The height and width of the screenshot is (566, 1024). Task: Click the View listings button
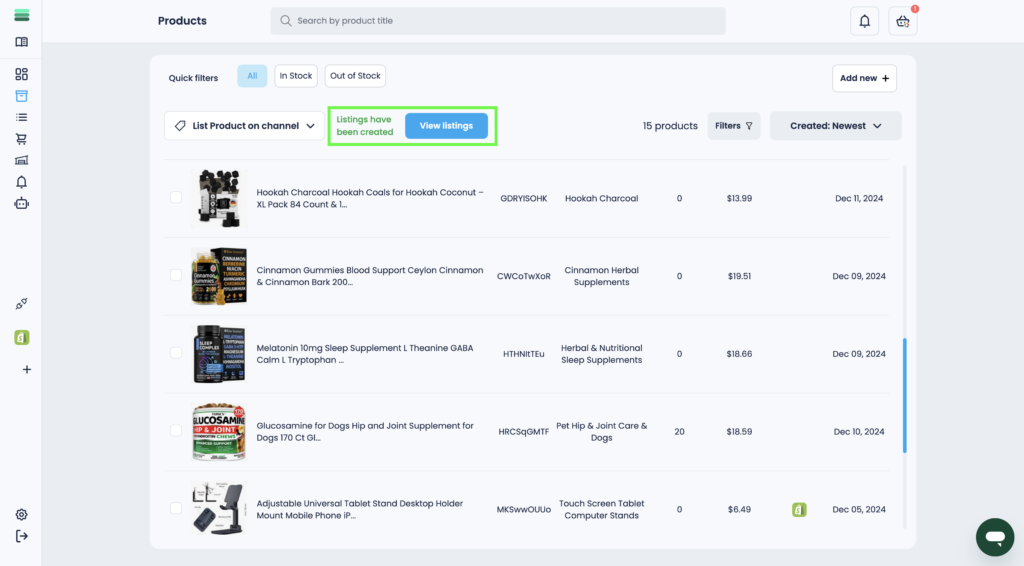pyautogui.click(x=446, y=126)
